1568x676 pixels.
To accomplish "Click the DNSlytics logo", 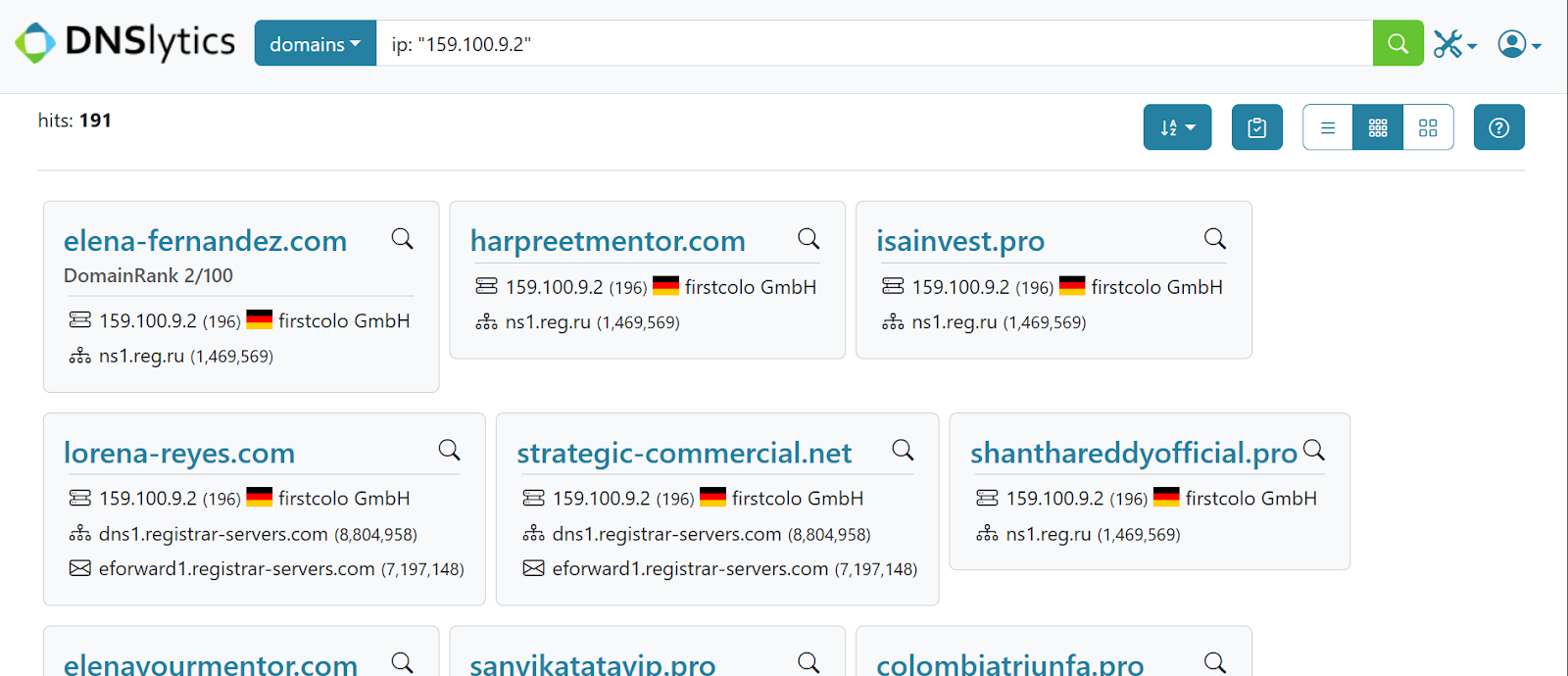I will tap(125, 42).
